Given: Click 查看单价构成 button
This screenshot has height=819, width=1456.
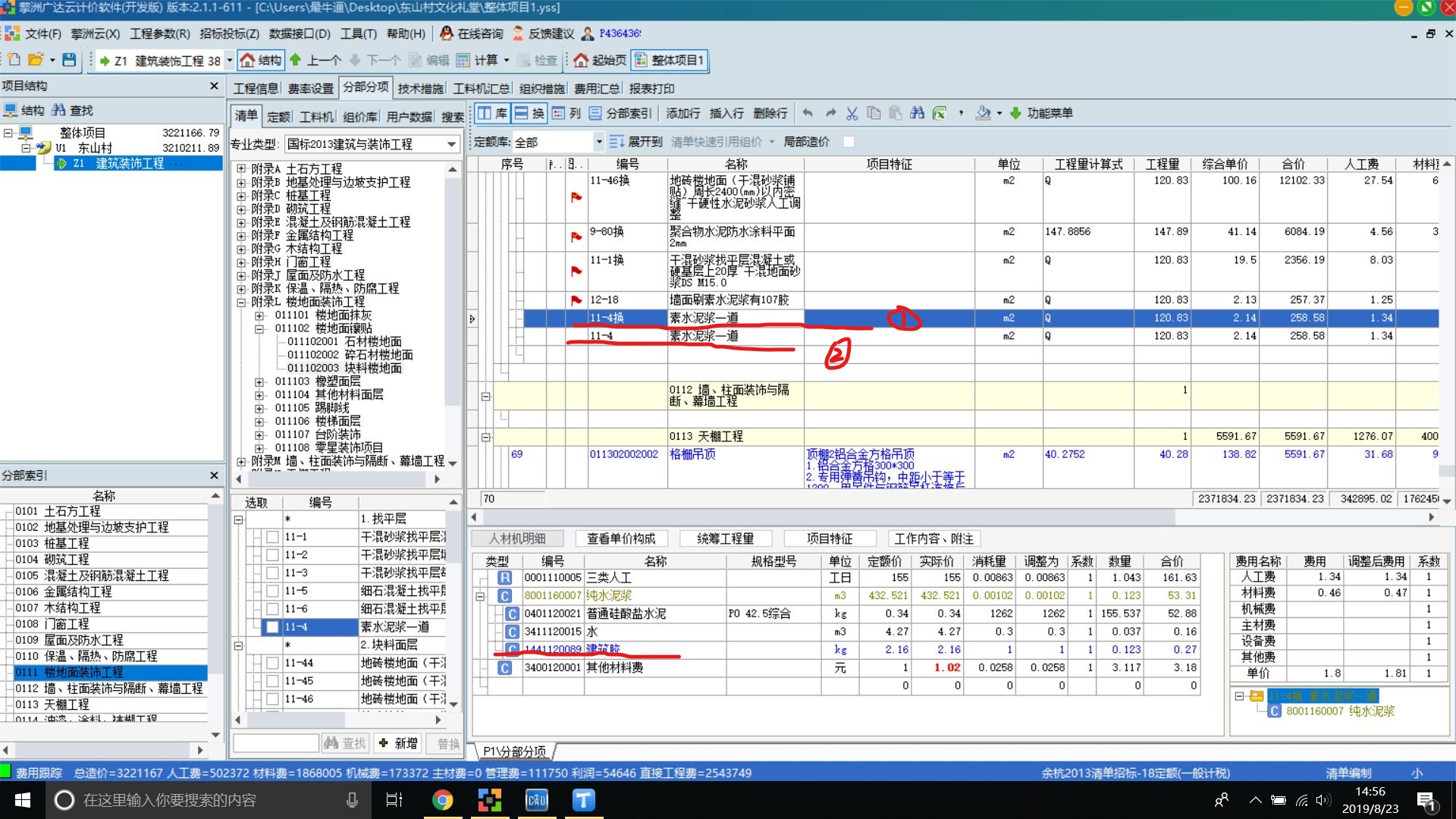Looking at the screenshot, I should tap(621, 538).
